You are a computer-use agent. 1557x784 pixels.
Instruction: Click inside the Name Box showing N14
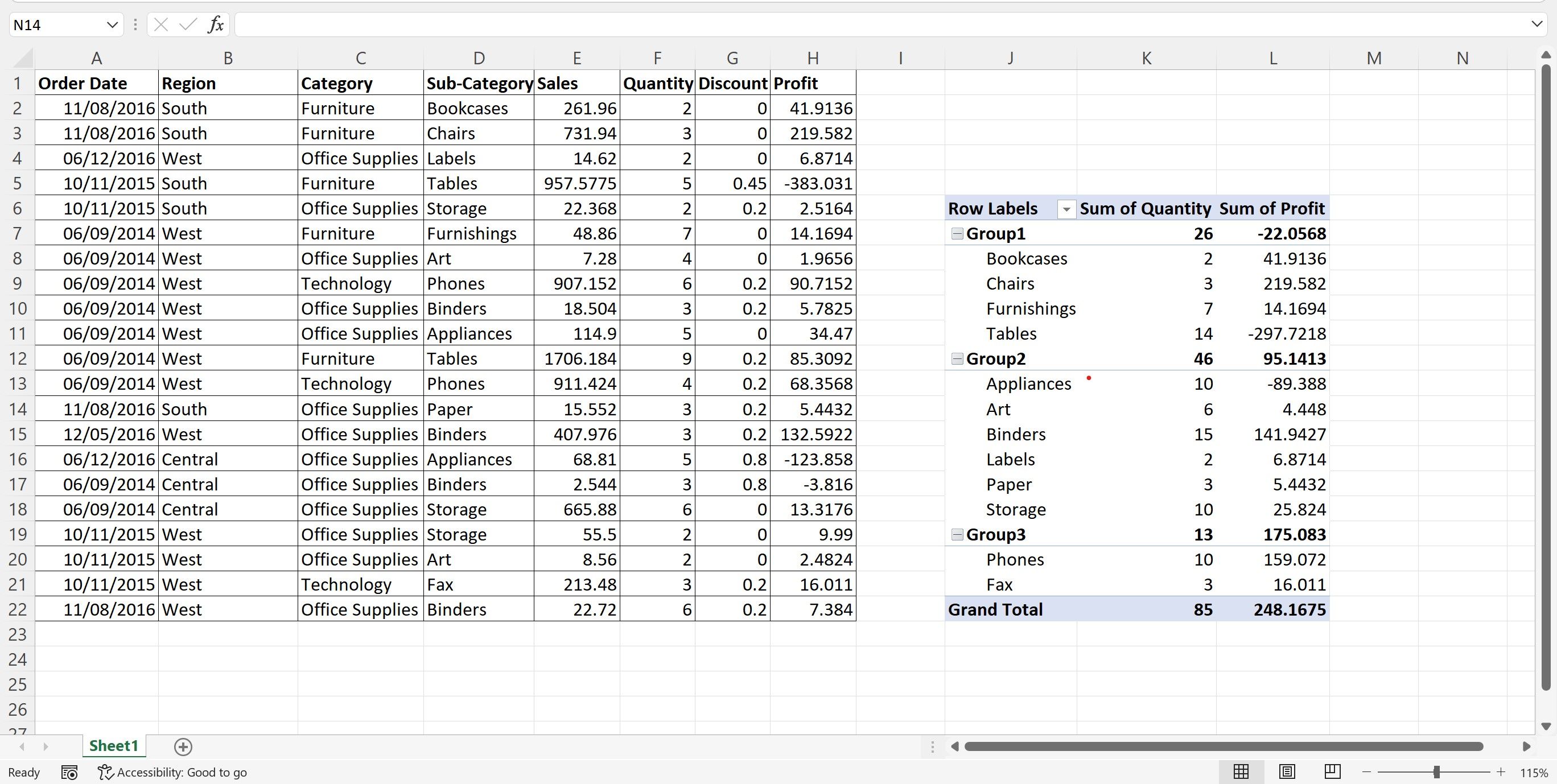[x=57, y=25]
